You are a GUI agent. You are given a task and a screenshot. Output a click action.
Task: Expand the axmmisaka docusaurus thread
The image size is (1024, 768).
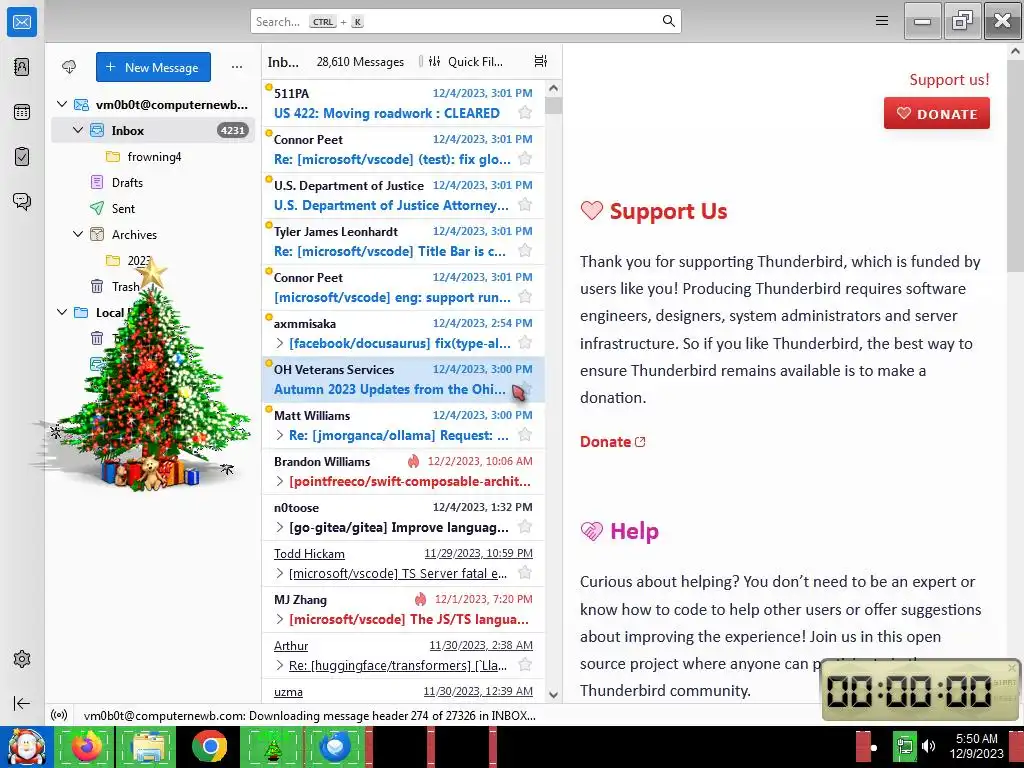pos(280,343)
